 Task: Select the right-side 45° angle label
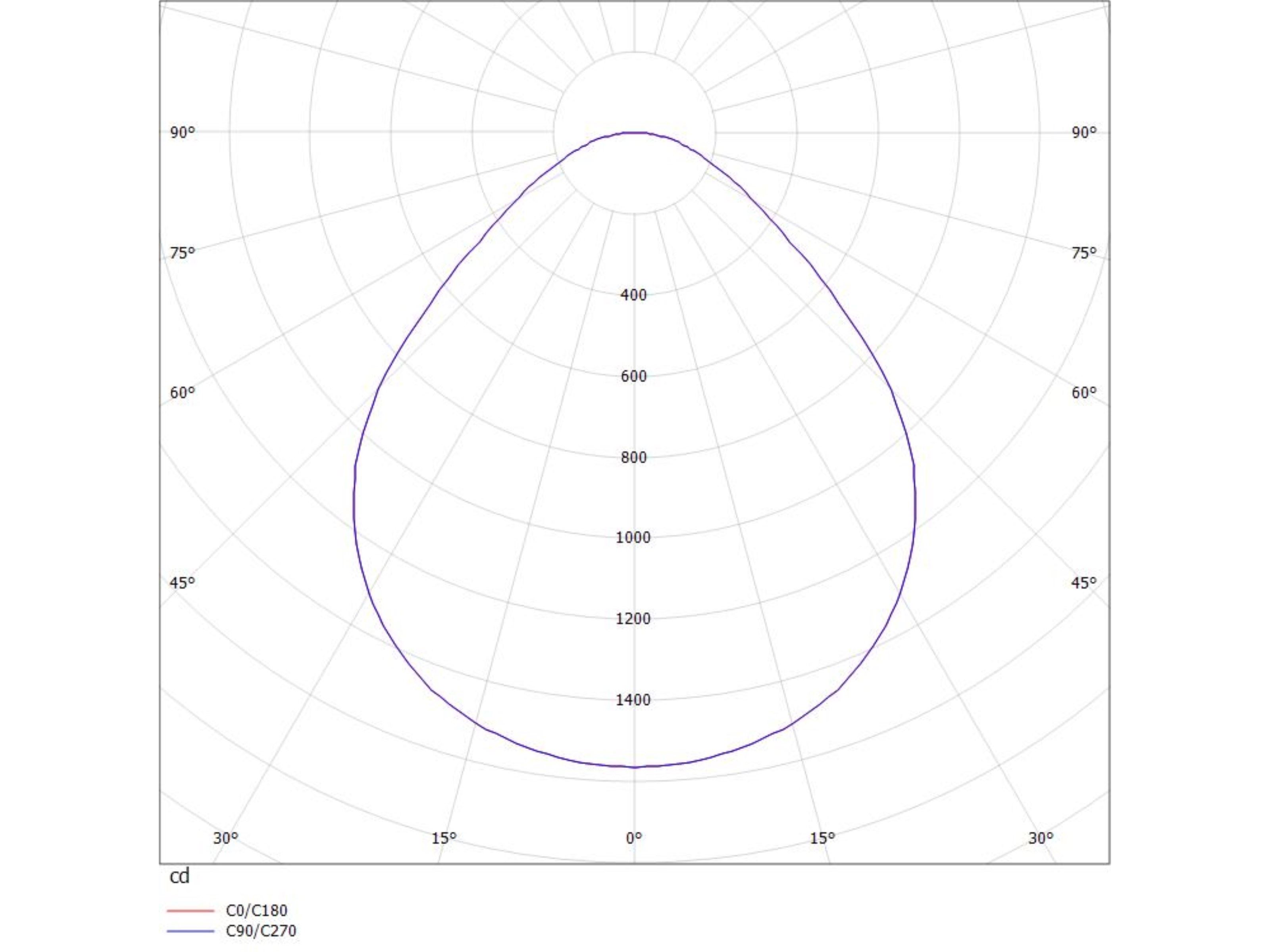click(x=1084, y=583)
